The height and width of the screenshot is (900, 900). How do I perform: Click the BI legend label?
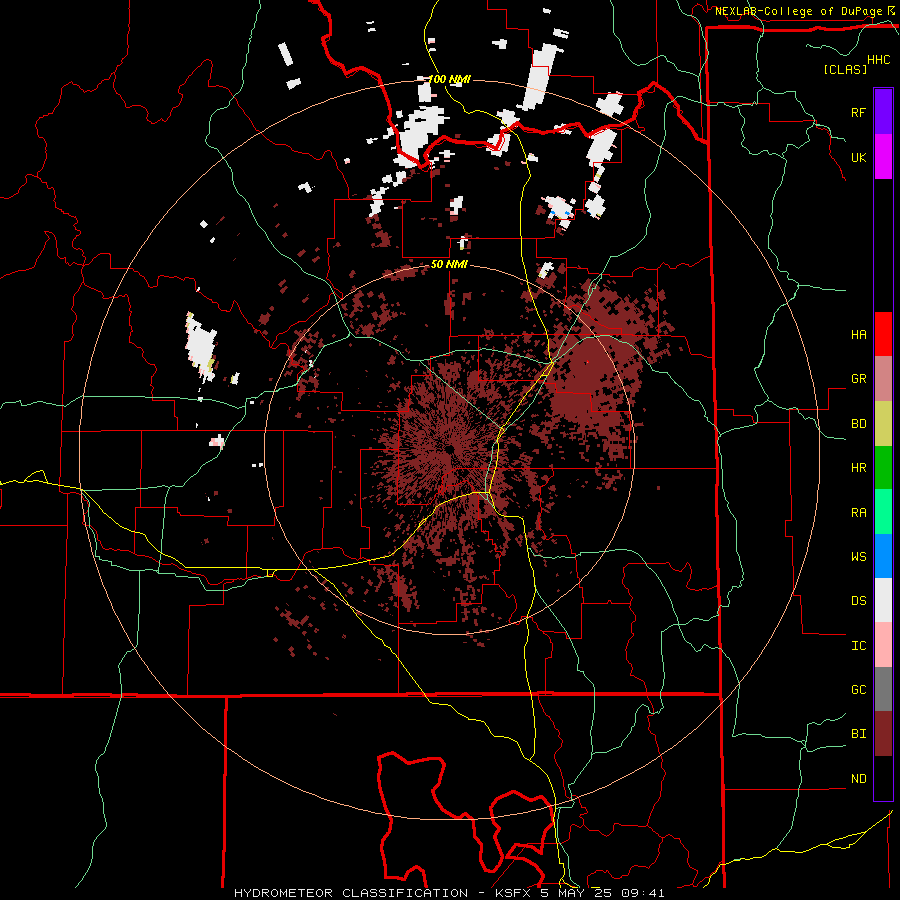pyautogui.click(x=858, y=734)
